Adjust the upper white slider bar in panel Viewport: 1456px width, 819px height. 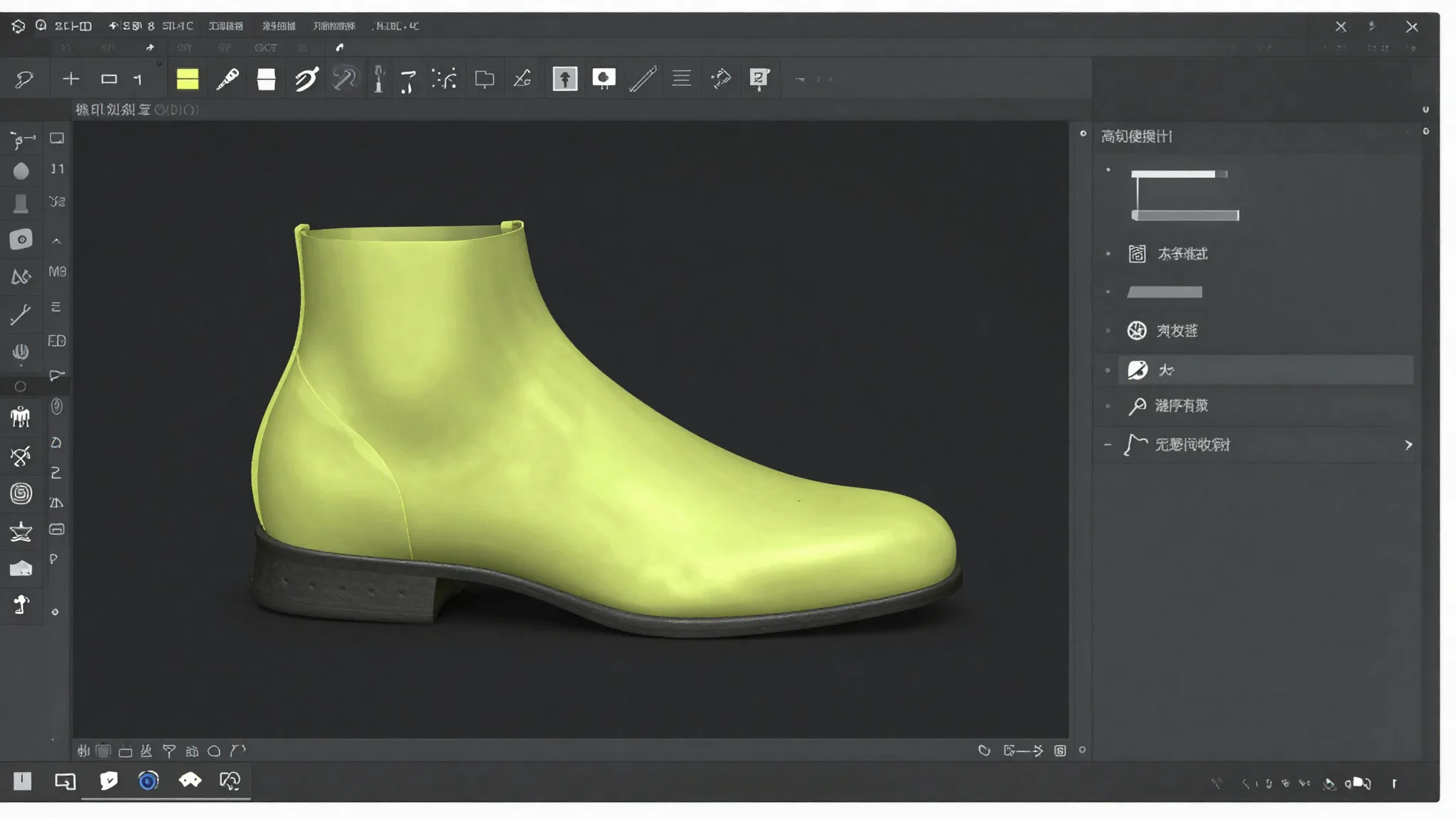[x=1179, y=174]
